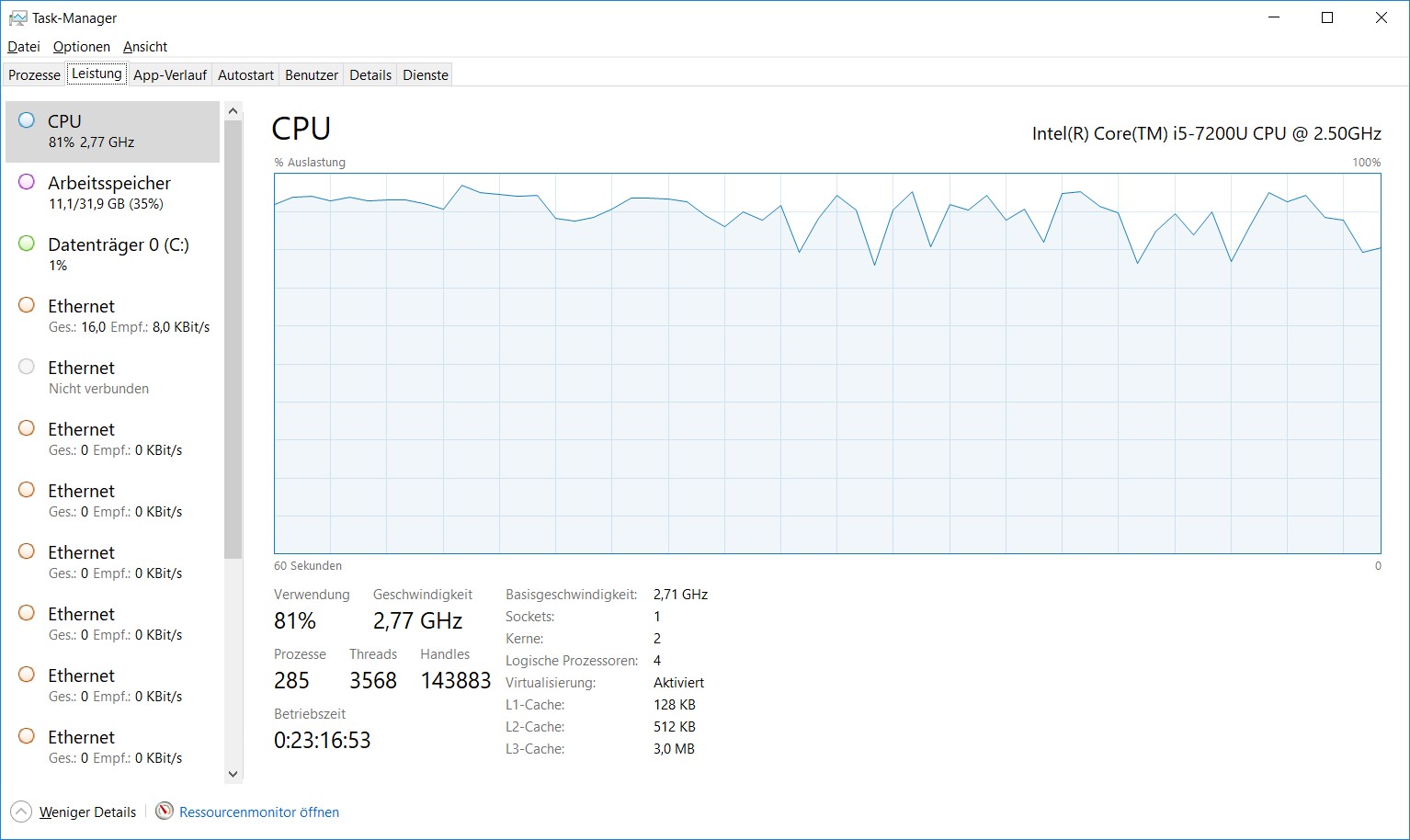Viewport: 1410px width, 840px height.
Task: Open the Details tab
Action: (x=370, y=75)
